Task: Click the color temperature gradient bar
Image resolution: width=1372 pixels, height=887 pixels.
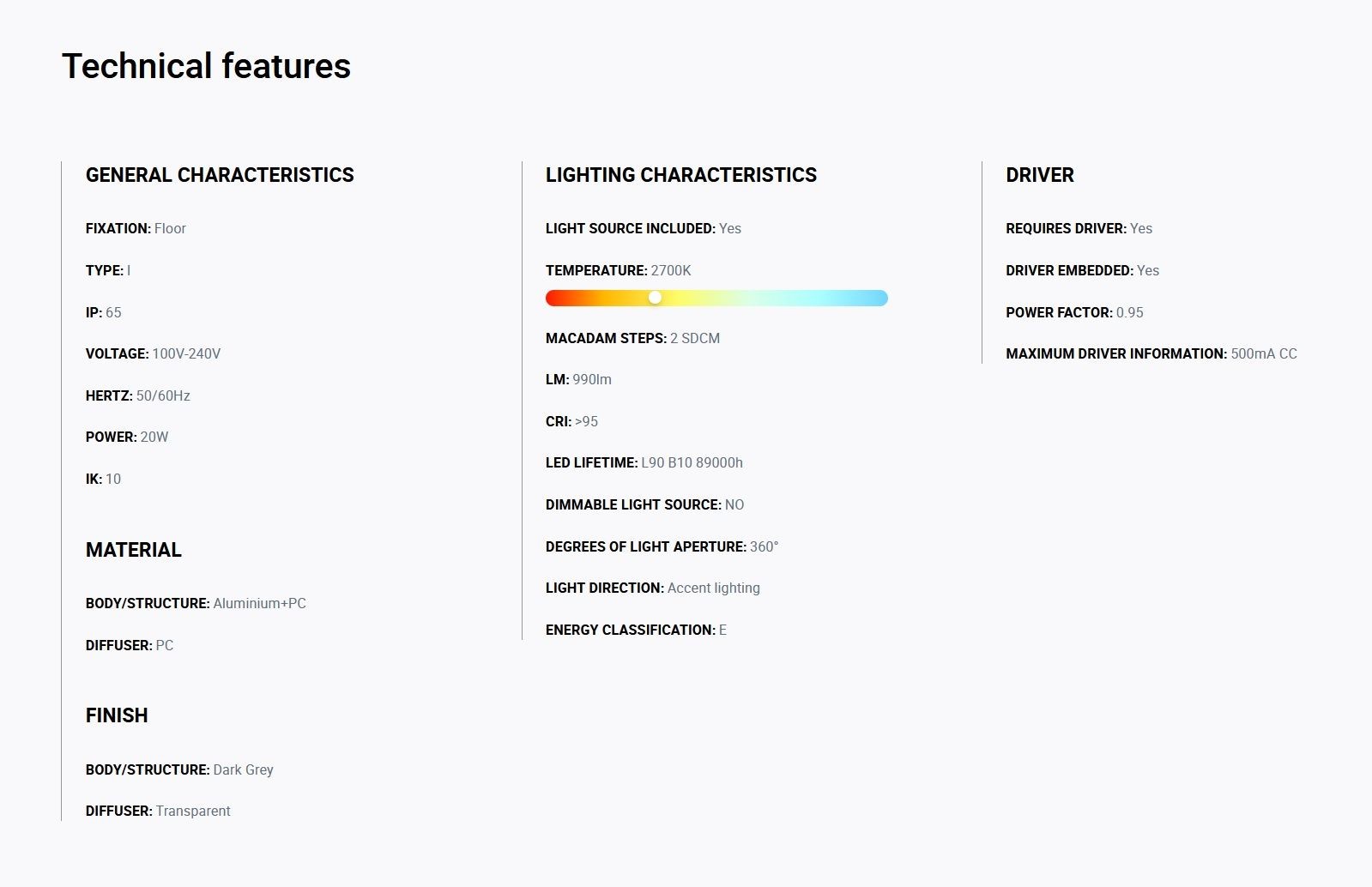Action: (x=716, y=298)
